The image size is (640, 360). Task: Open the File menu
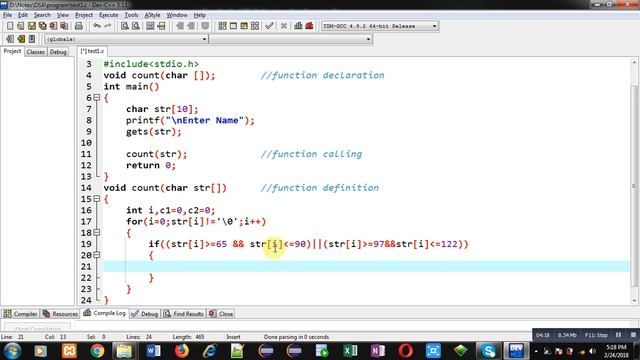pos(7,15)
